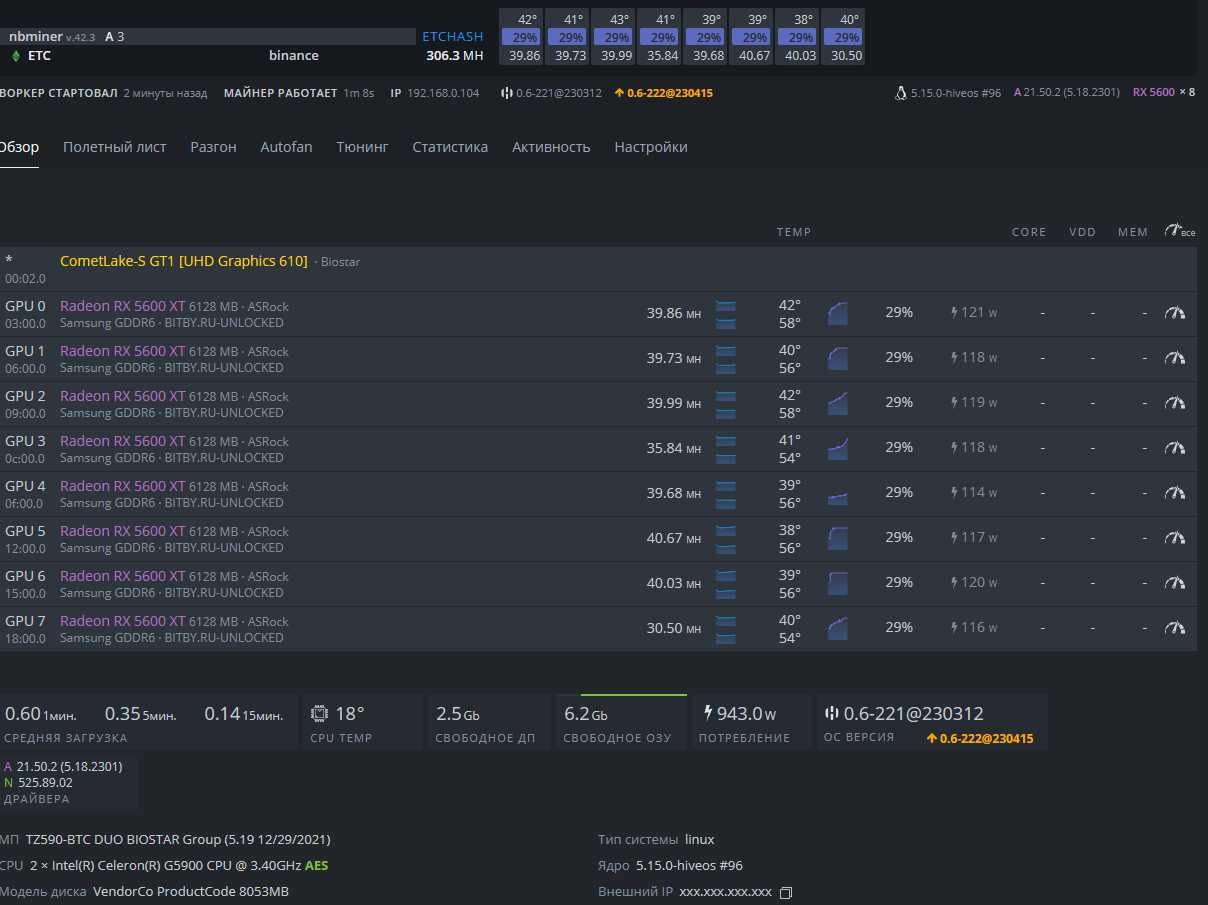Open the Autofan tab
This screenshot has width=1208, height=905.
pyautogui.click(x=286, y=147)
